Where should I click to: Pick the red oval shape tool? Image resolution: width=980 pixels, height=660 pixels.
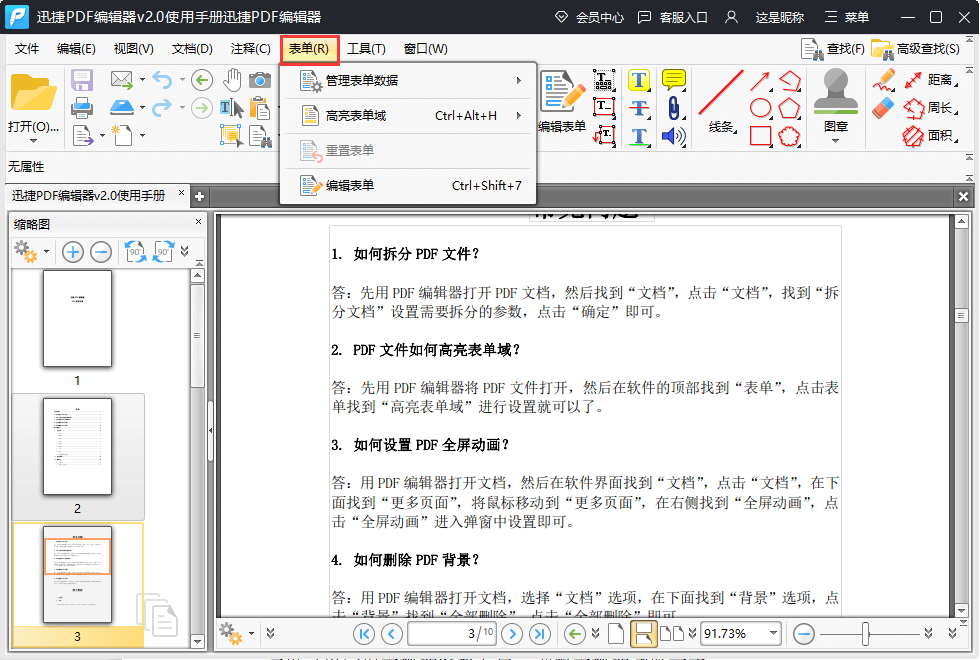(x=761, y=108)
